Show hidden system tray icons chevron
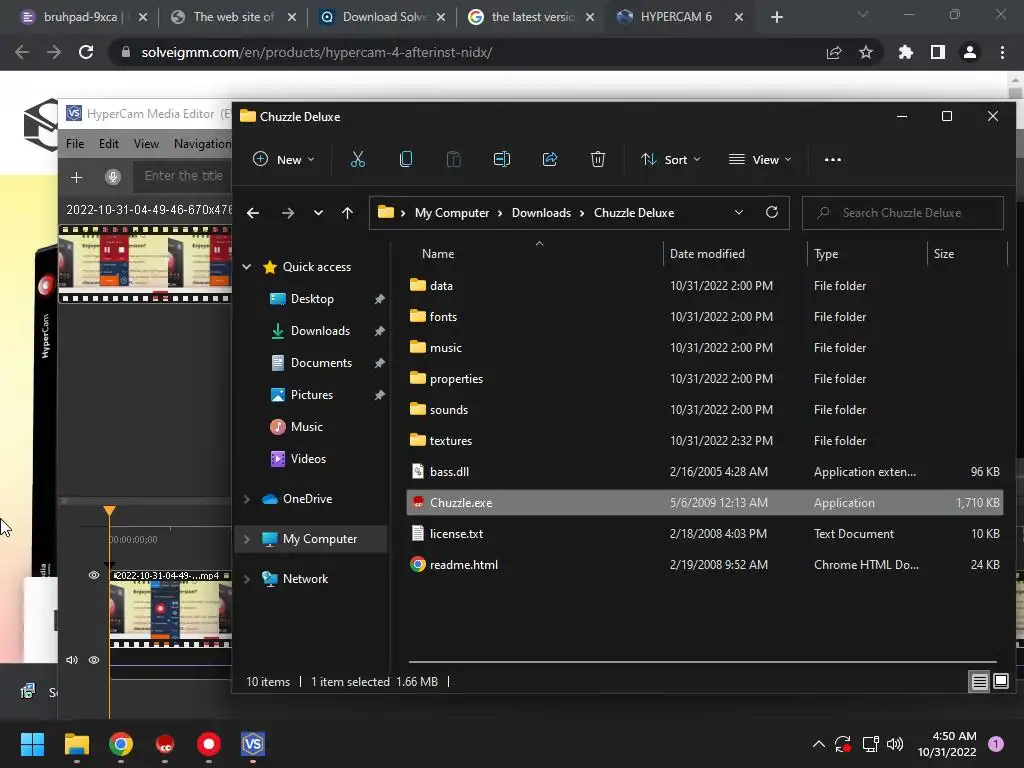The width and height of the screenshot is (1024, 768). [x=818, y=744]
